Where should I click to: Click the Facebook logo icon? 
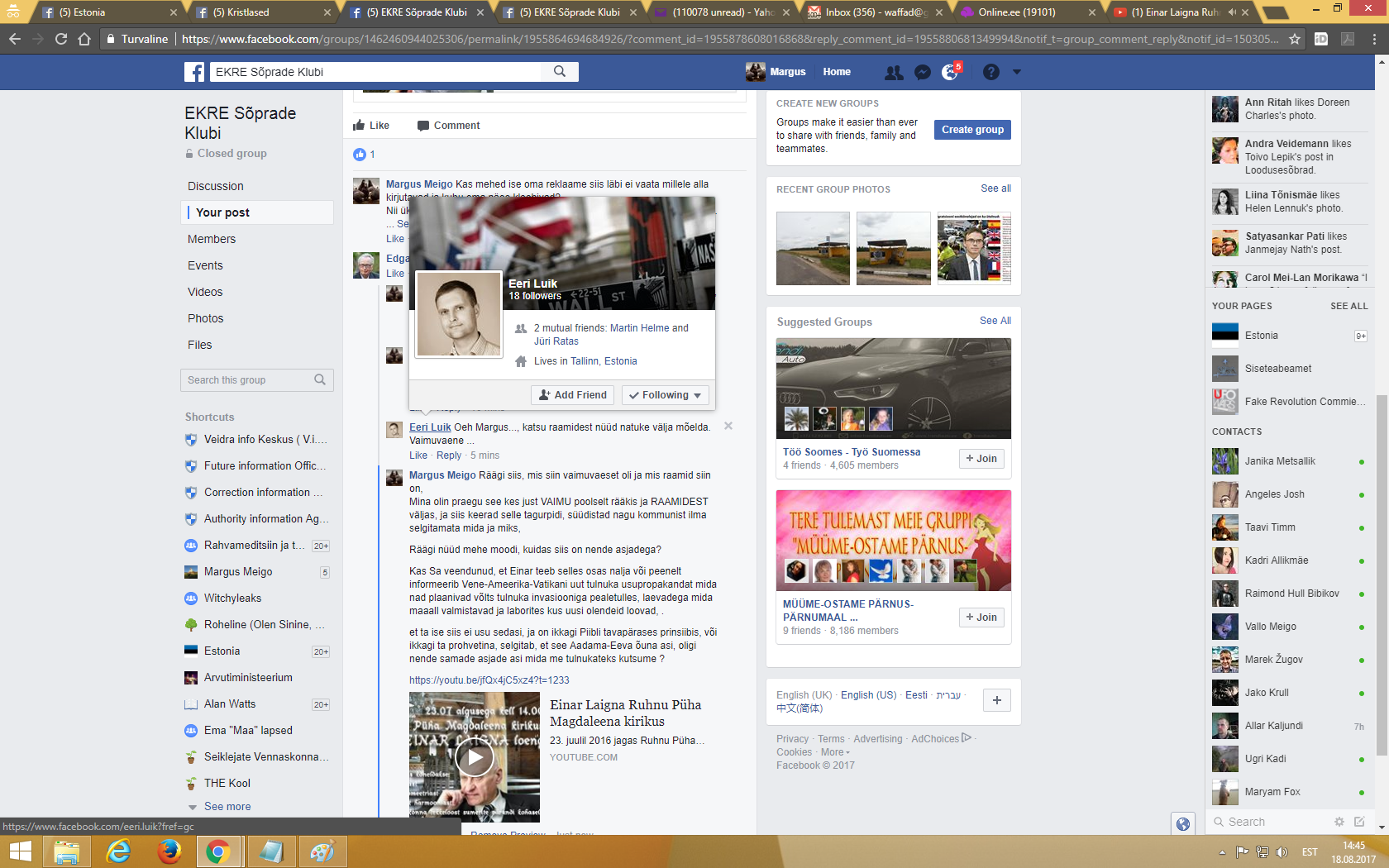point(194,73)
